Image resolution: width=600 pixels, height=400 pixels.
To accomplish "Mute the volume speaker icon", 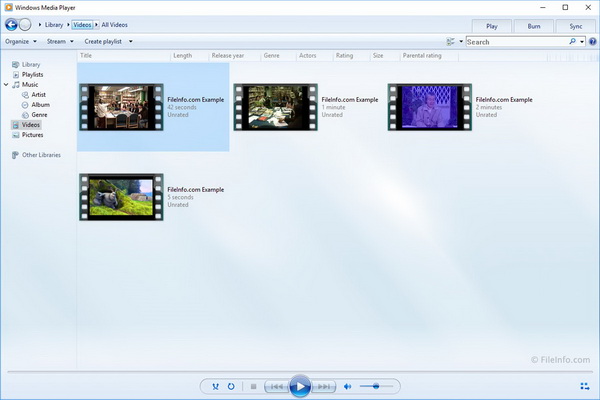I will 348,386.
